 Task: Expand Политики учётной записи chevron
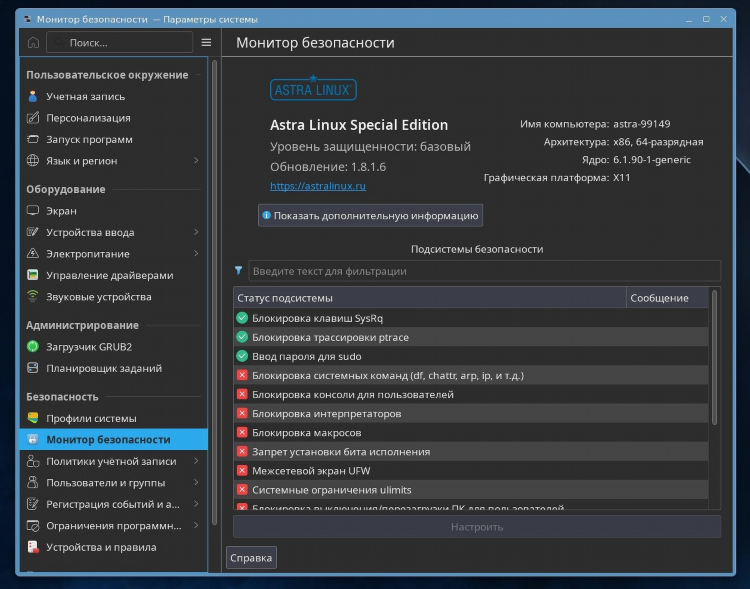(x=196, y=461)
